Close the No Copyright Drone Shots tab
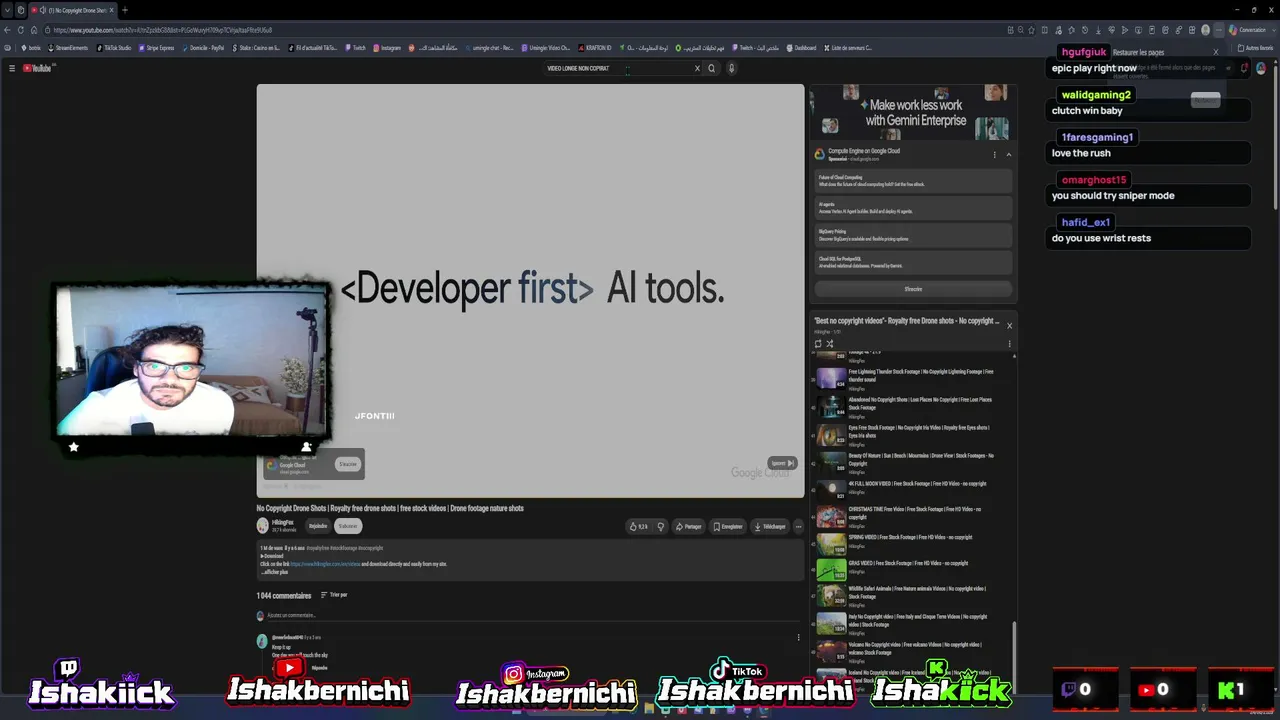Image resolution: width=1280 pixels, height=720 pixels. click(111, 10)
